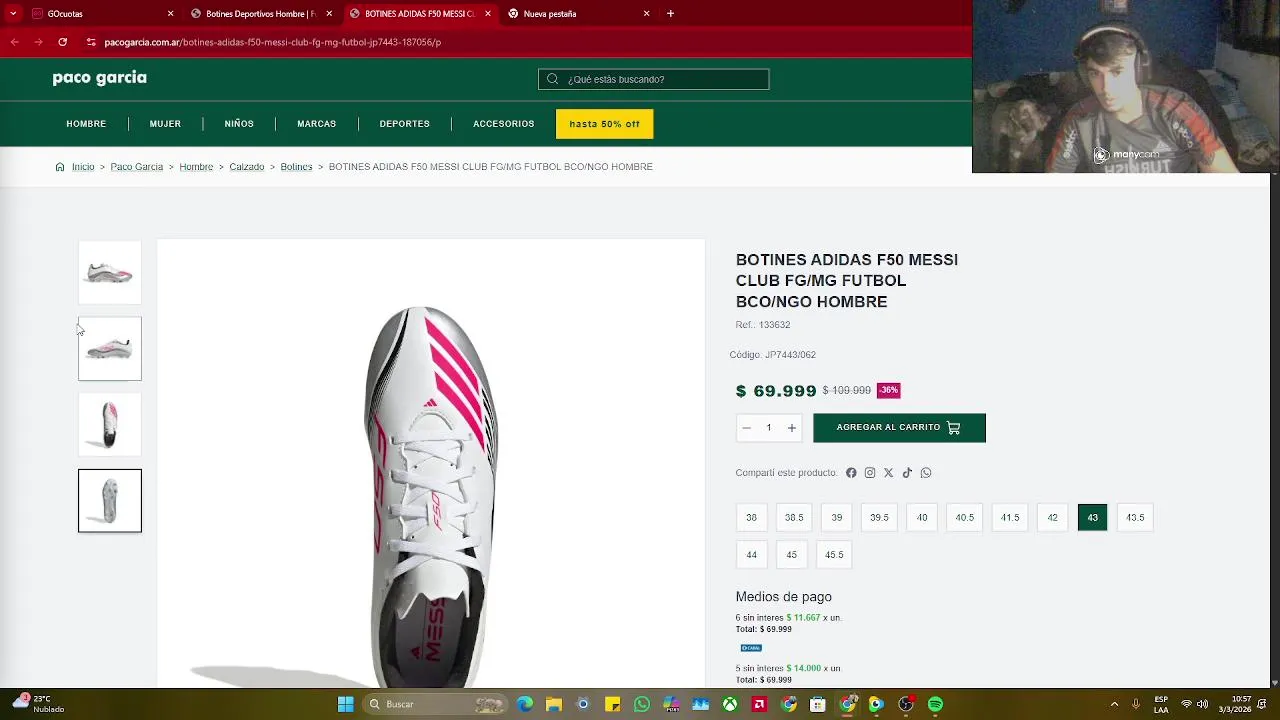
Task: Show second product thumbnail image
Action: (110, 348)
